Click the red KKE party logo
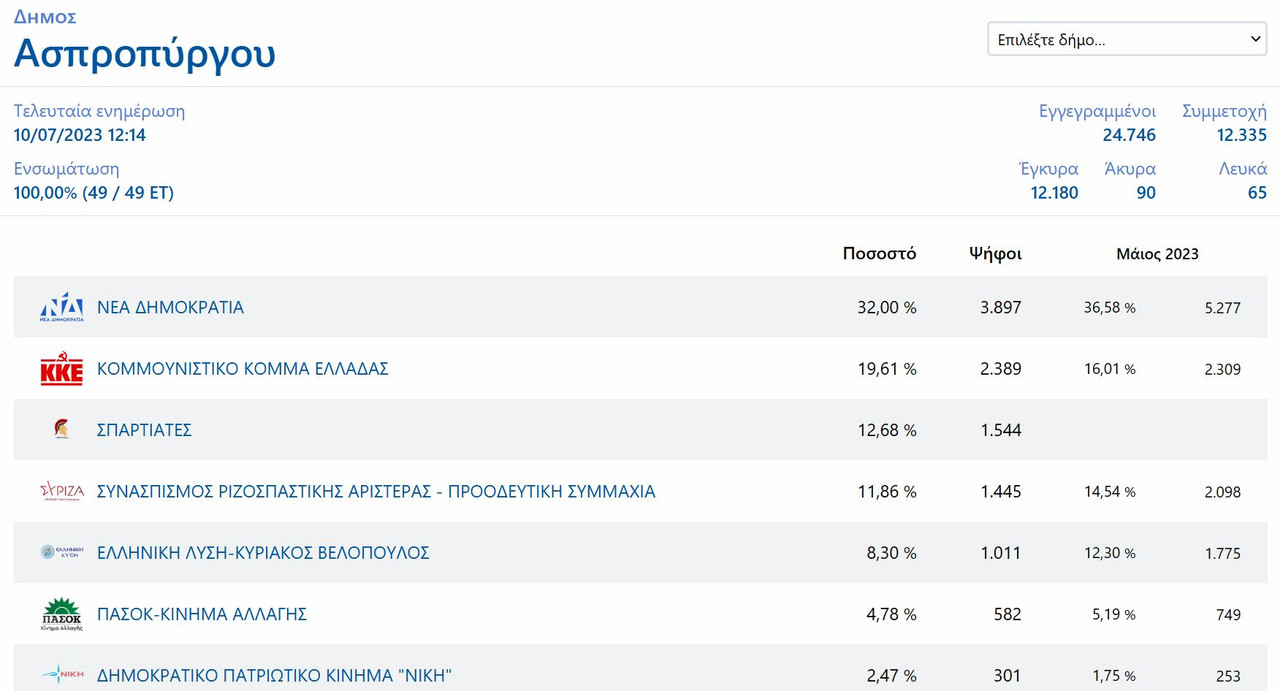1280x691 pixels. point(61,369)
